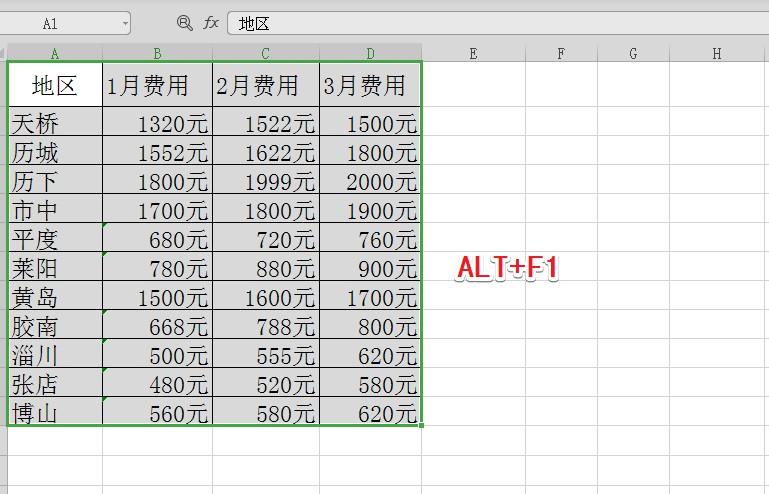Select the 莱阳 cell
769x494 pixels.
[55, 266]
